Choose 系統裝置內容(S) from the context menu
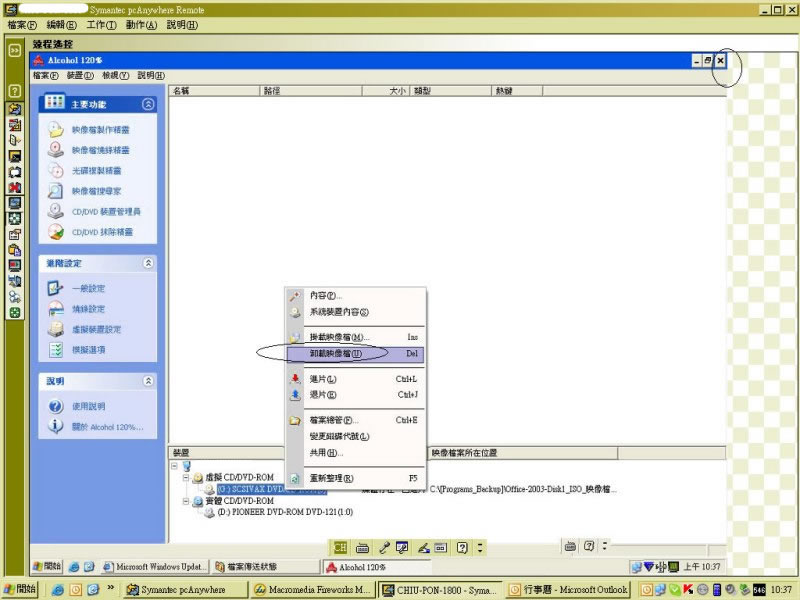Image resolution: width=800 pixels, height=600 pixels. (356, 312)
